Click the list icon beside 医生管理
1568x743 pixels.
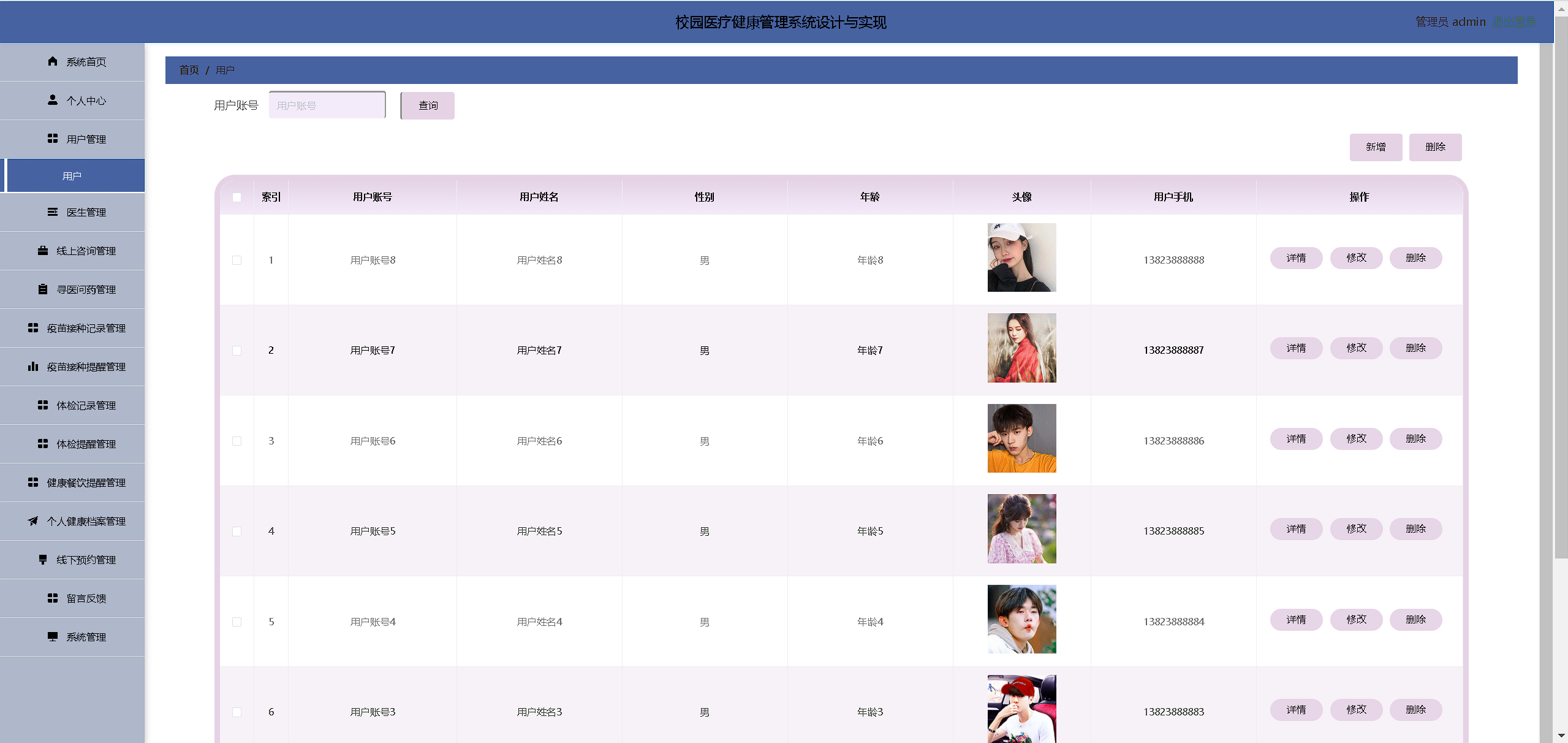click(x=53, y=212)
